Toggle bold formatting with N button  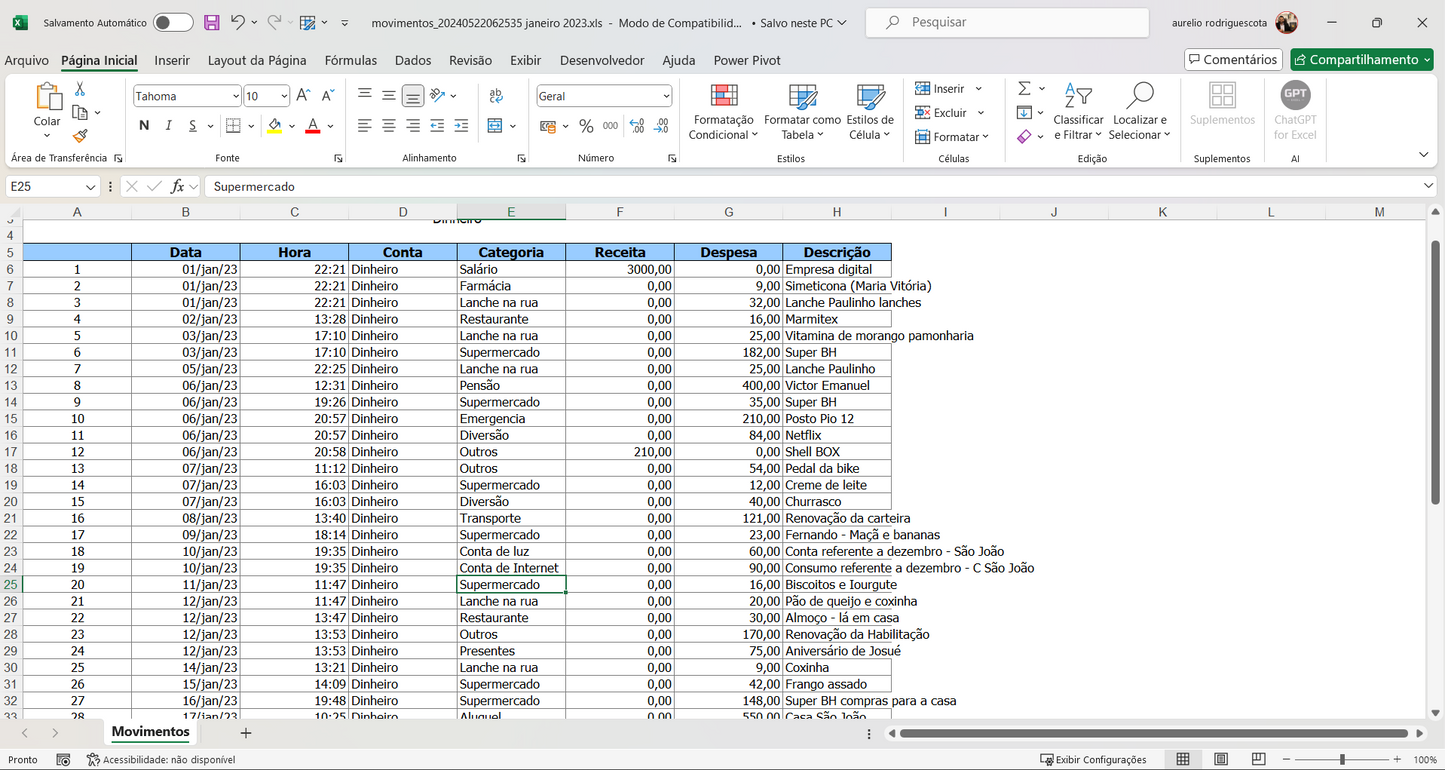(x=142, y=127)
